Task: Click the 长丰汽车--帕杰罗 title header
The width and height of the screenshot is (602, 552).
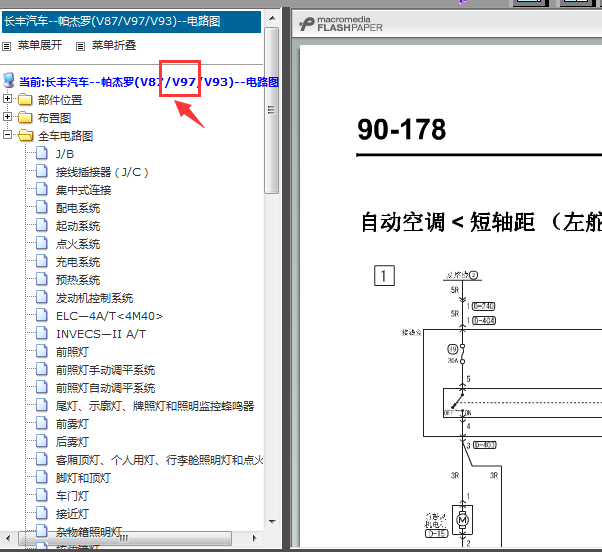Action: 132,21
